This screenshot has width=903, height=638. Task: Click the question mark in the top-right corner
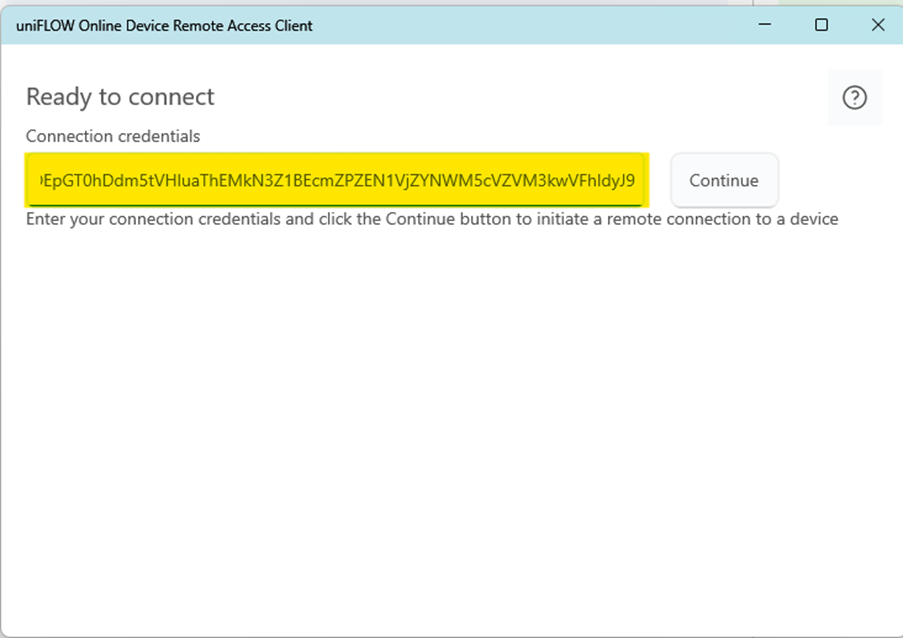pyautogui.click(x=854, y=97)
